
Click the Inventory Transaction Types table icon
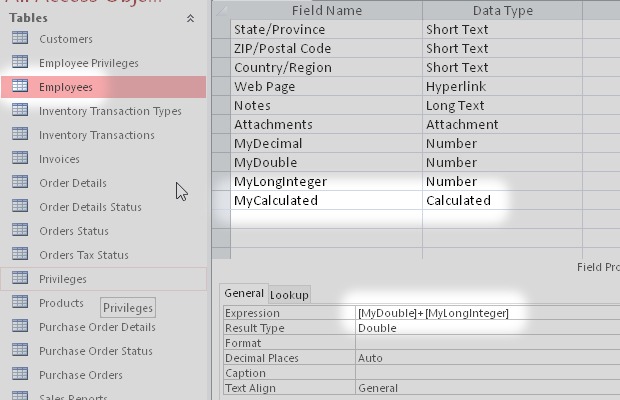(x=19, y=111)
